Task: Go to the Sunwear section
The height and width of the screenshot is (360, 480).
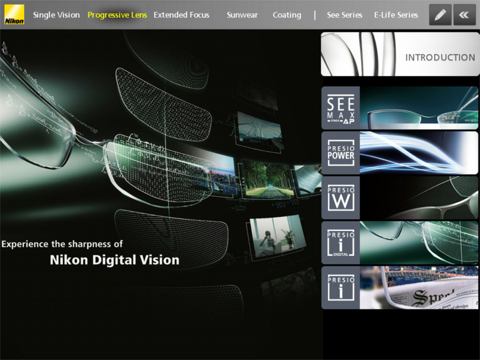Action: coord(242,15)
